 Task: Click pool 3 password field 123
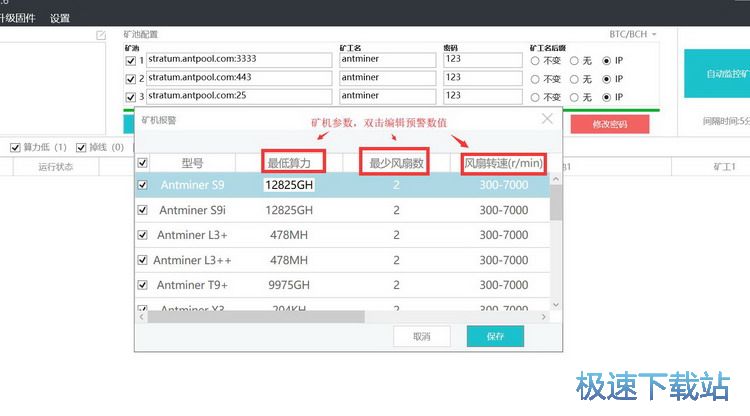tap(483, 96)
